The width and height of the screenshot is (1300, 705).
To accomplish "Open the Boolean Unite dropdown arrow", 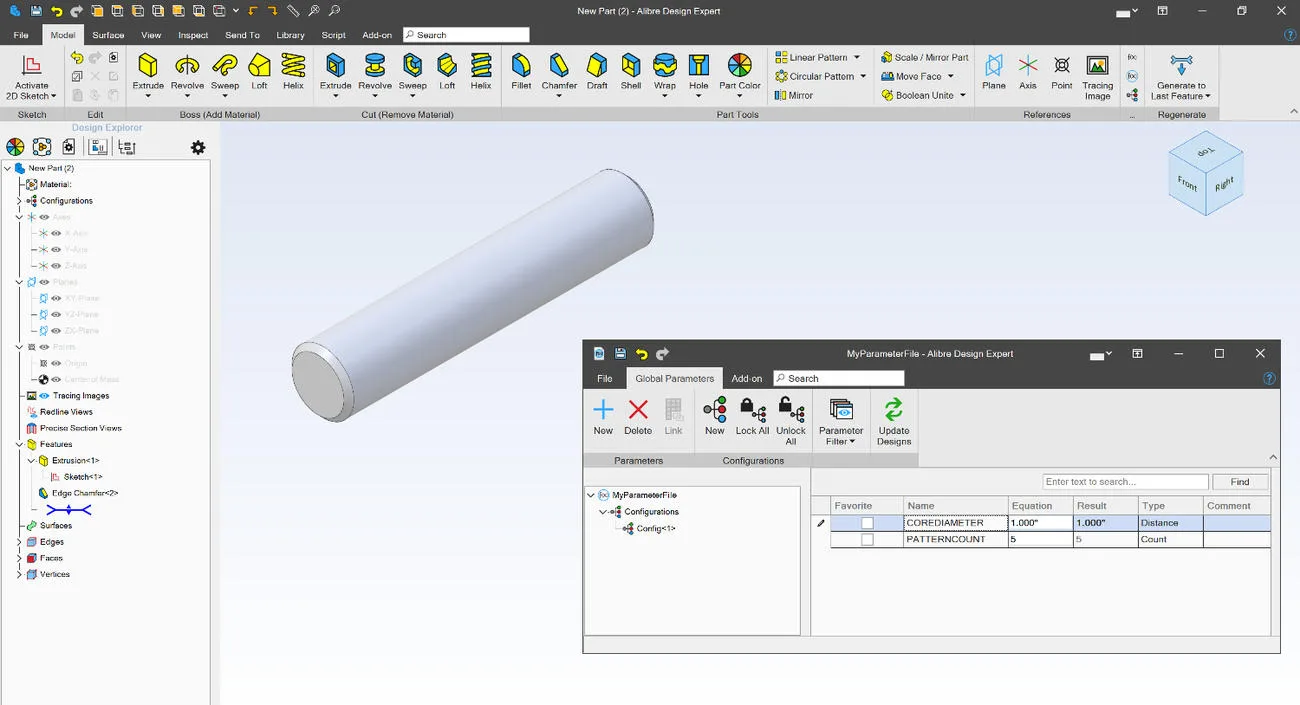I will (x=962, y=96).
